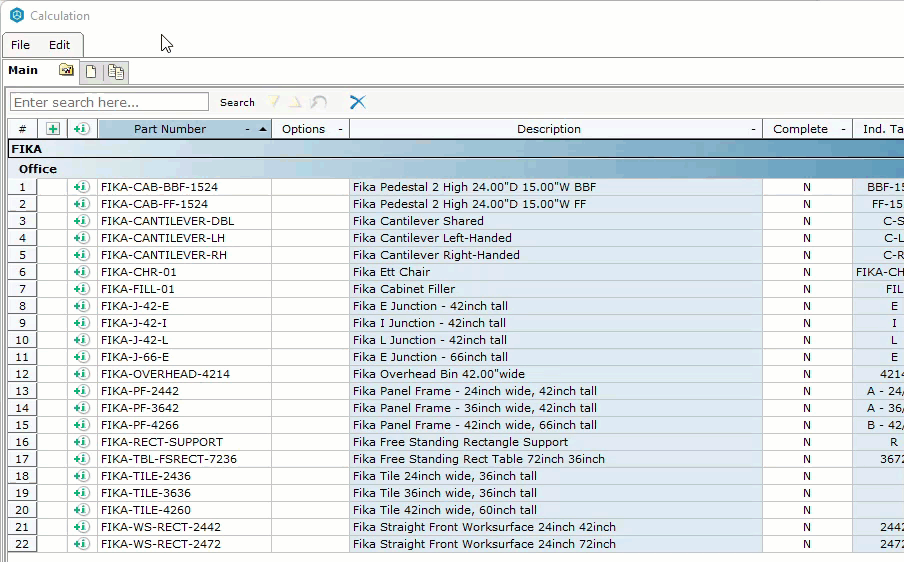Open Complete column filter dash
The width and height of the screenshot is (904, 562).
[843, 129]
